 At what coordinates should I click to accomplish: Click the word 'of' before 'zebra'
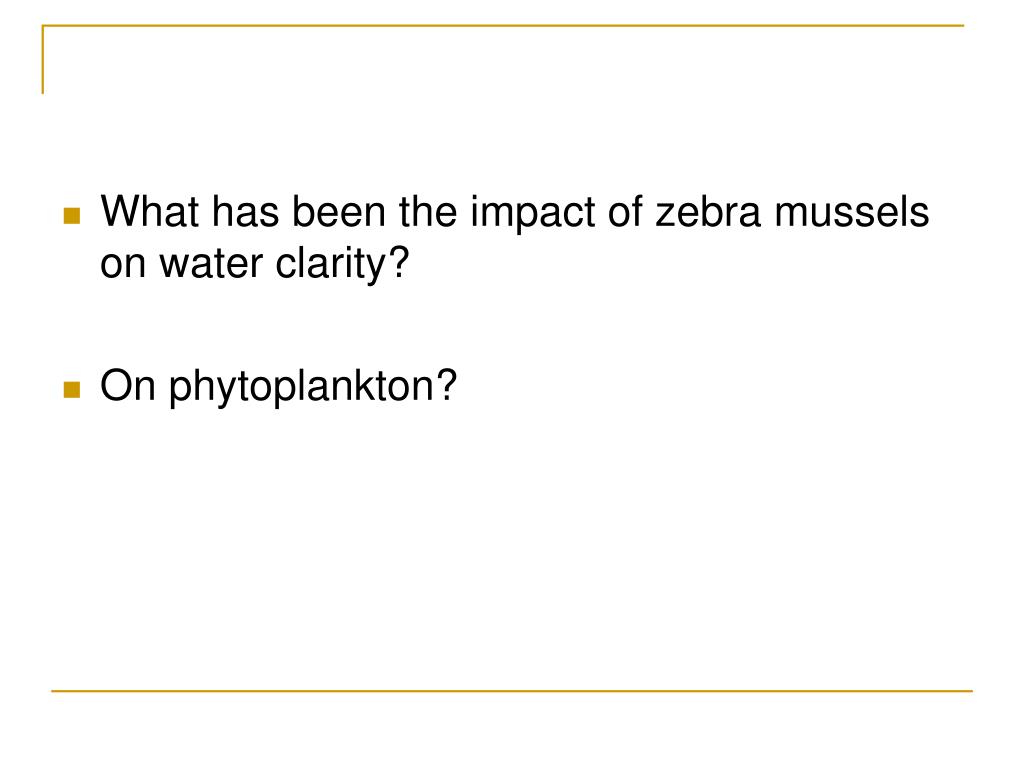[x=625, y=212]
